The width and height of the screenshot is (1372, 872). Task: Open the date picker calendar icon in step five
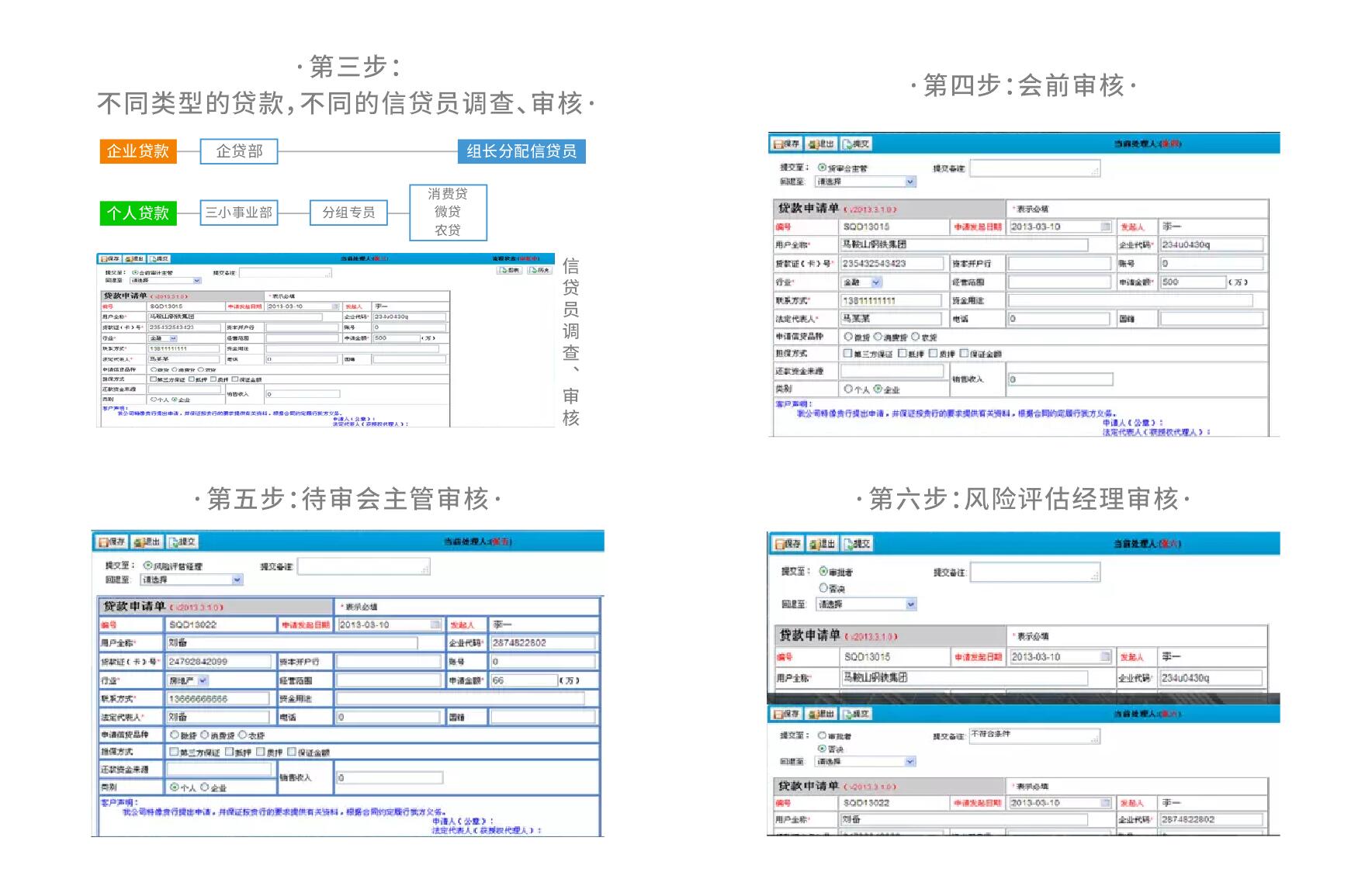pos(435,625)
